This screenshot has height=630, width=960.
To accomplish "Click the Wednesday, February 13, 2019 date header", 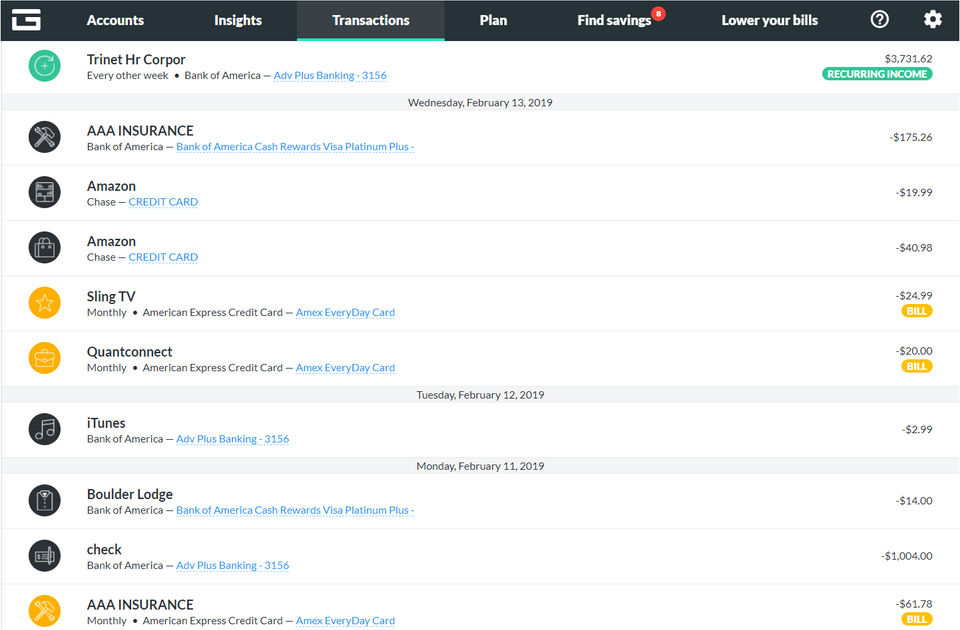I will [x=480, y=102].
